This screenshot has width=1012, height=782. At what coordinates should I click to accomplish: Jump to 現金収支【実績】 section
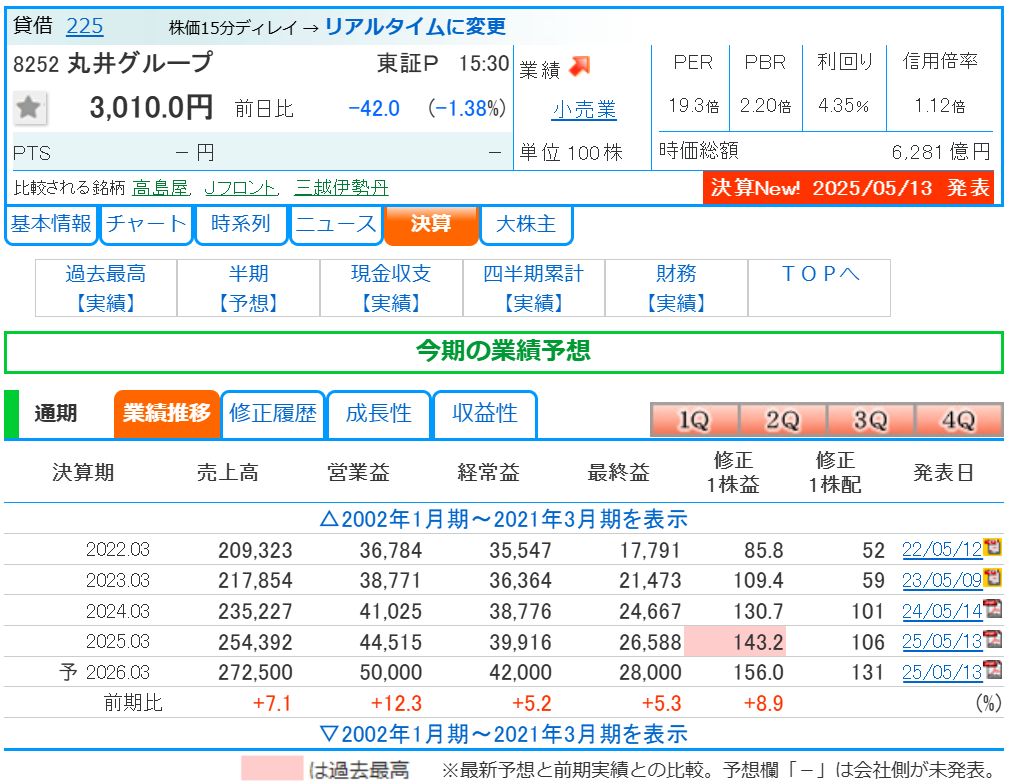[x=391, y=288]
